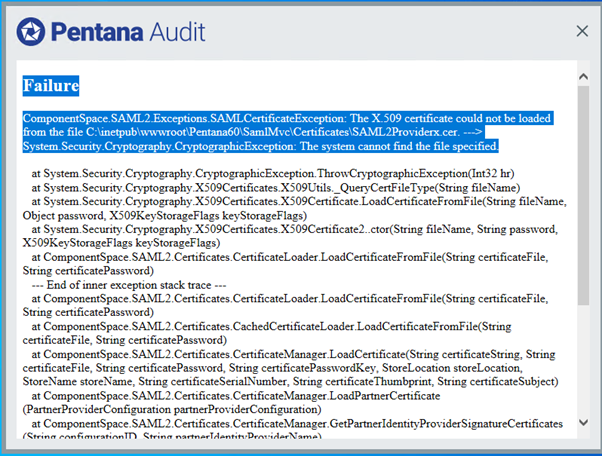Click the highlighted "Failure" heading

51,85
